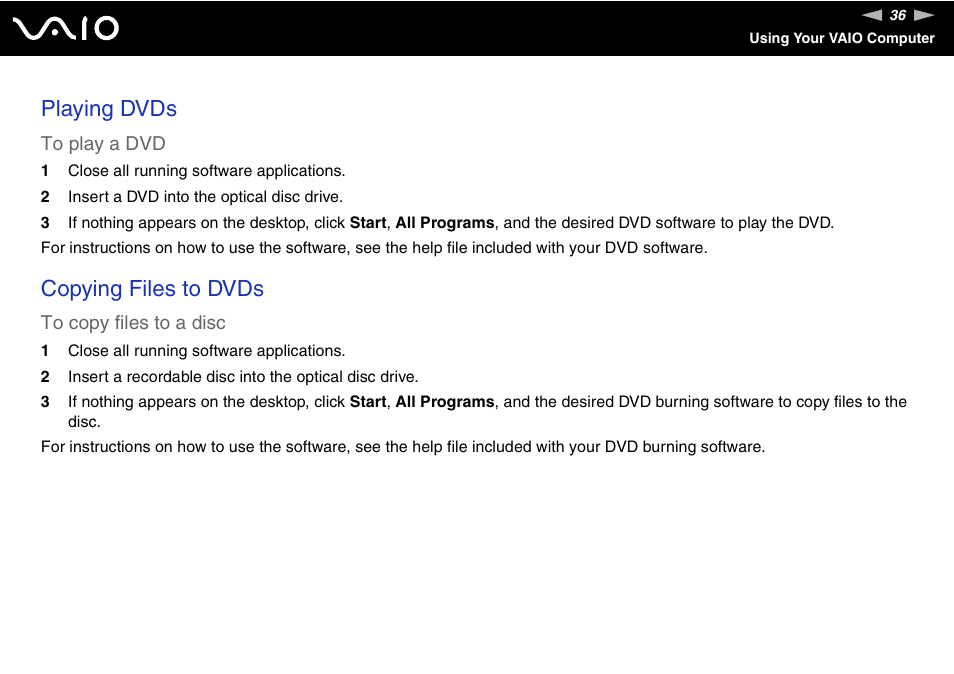954x674 pixels.
Task: Click page number 36 in header
Action: [897, 15]
